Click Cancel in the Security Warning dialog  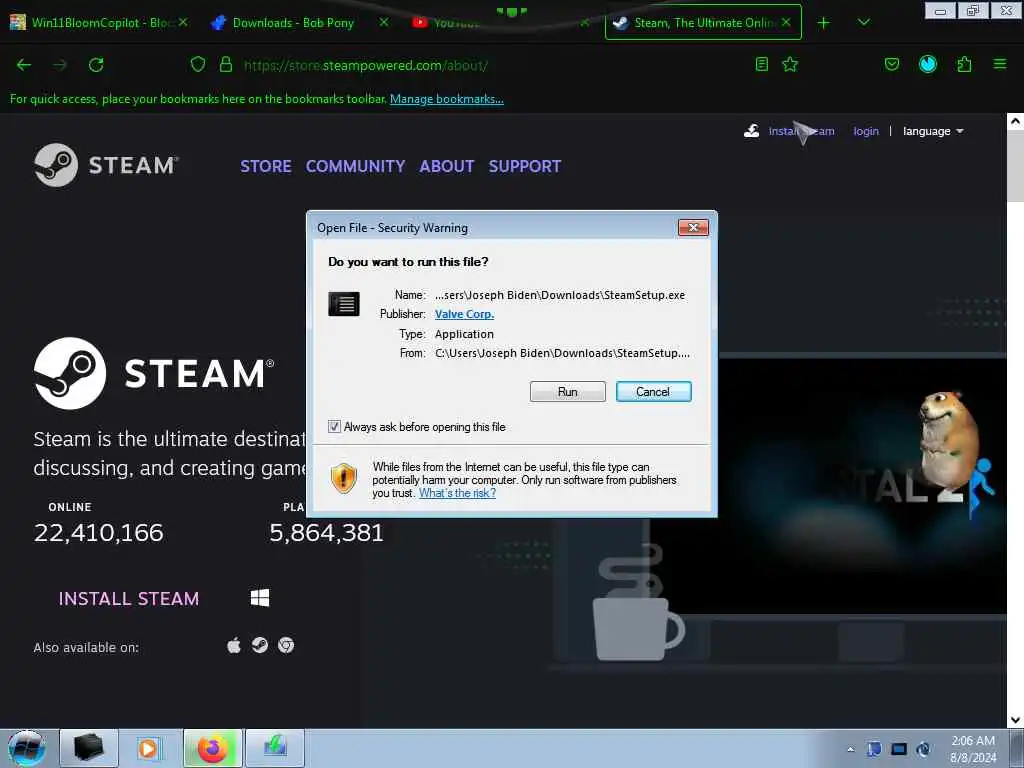coord(653,392)
